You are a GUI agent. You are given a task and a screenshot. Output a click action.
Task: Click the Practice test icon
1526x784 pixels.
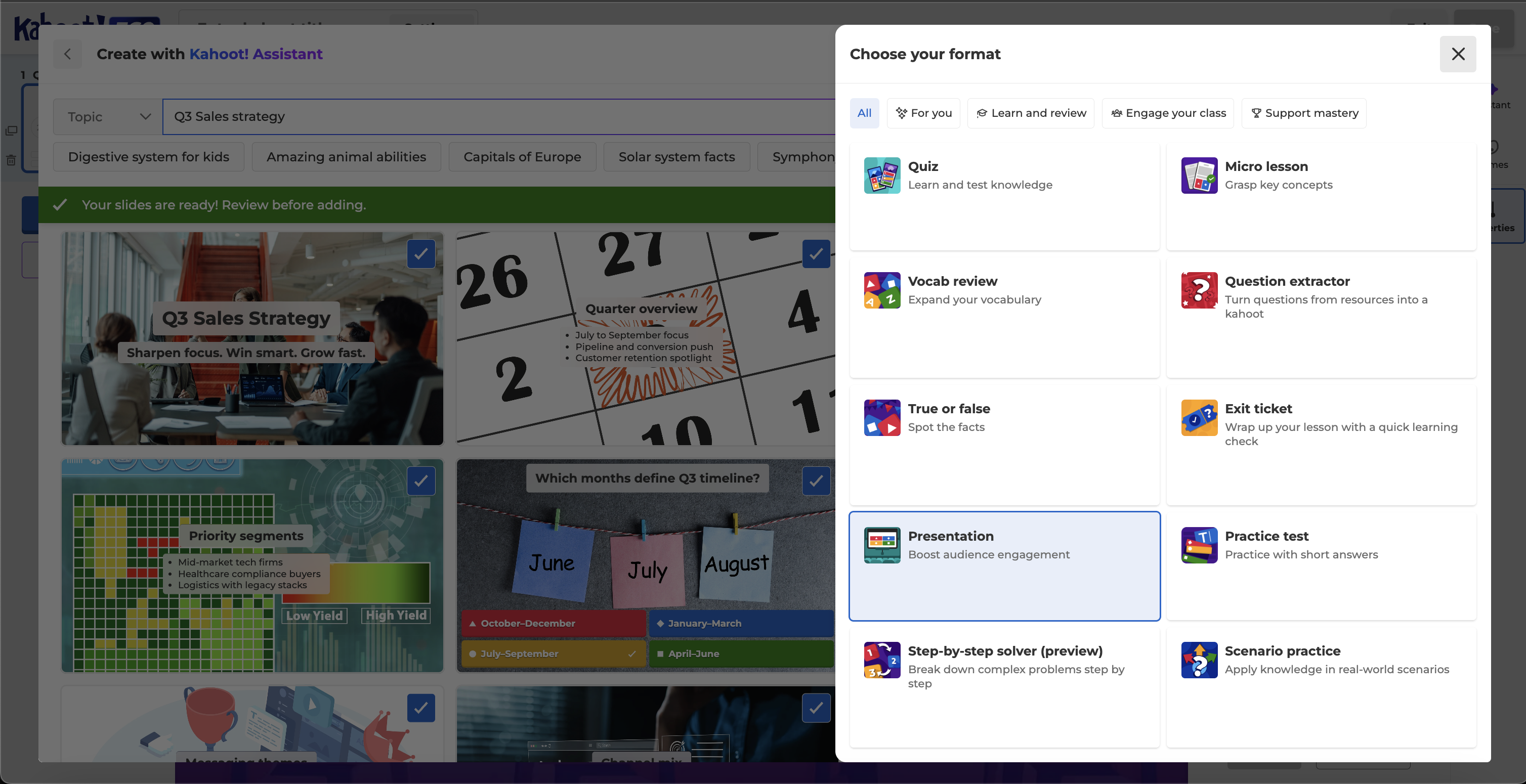pyautogui.click(x=1199, y=545)
